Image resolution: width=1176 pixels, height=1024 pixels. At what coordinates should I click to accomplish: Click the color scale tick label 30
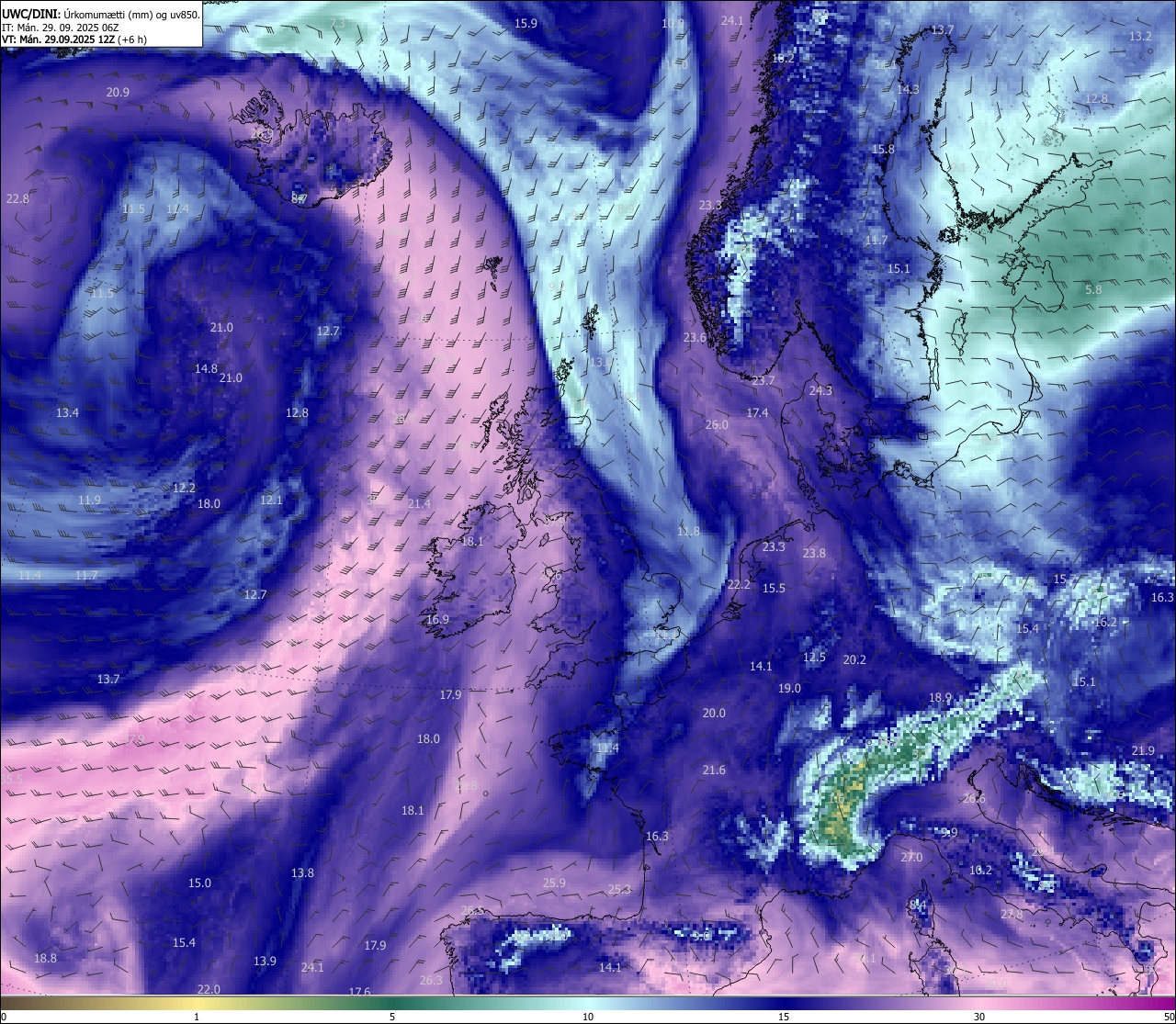click(979, 1017)
